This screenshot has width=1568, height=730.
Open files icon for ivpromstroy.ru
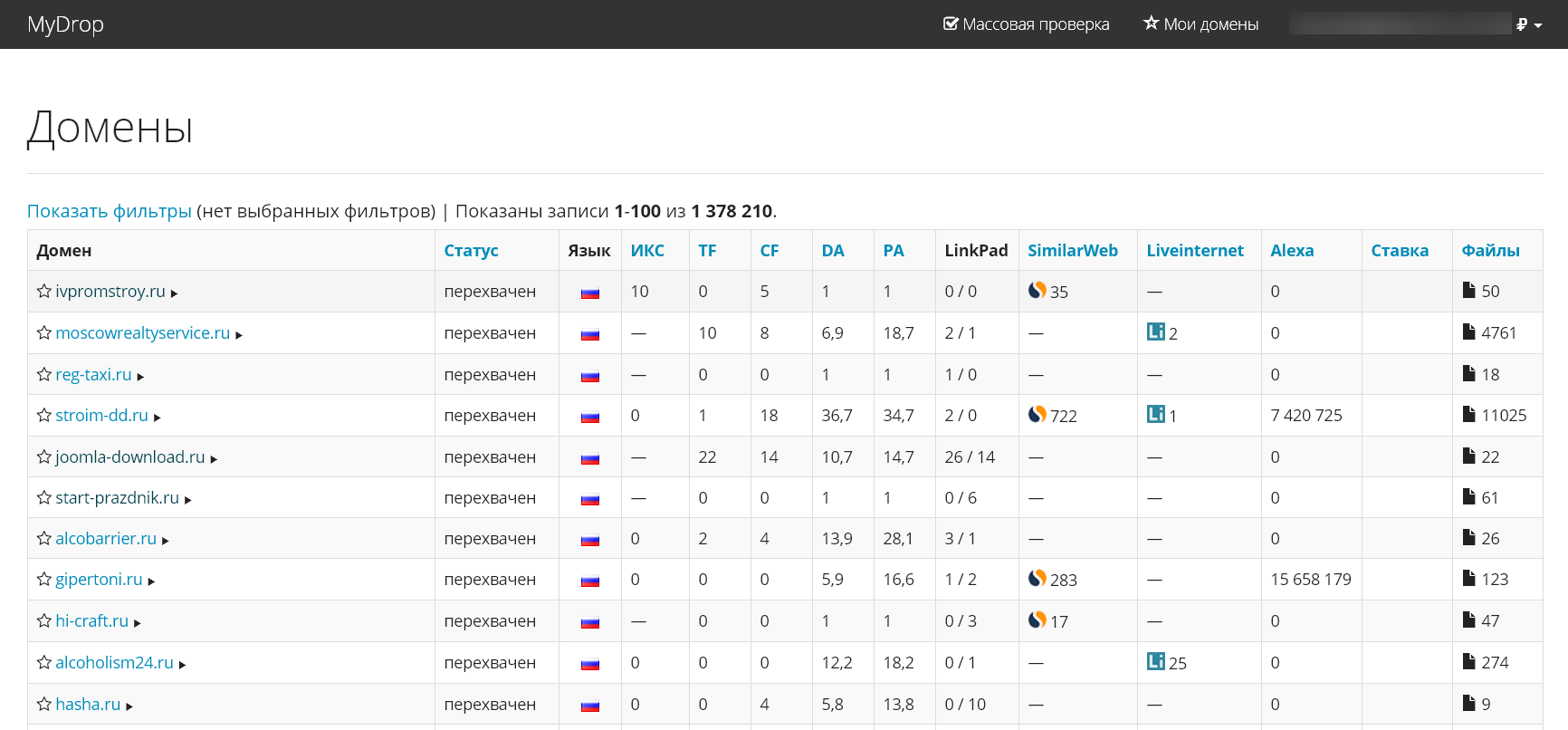[1469, 290]
